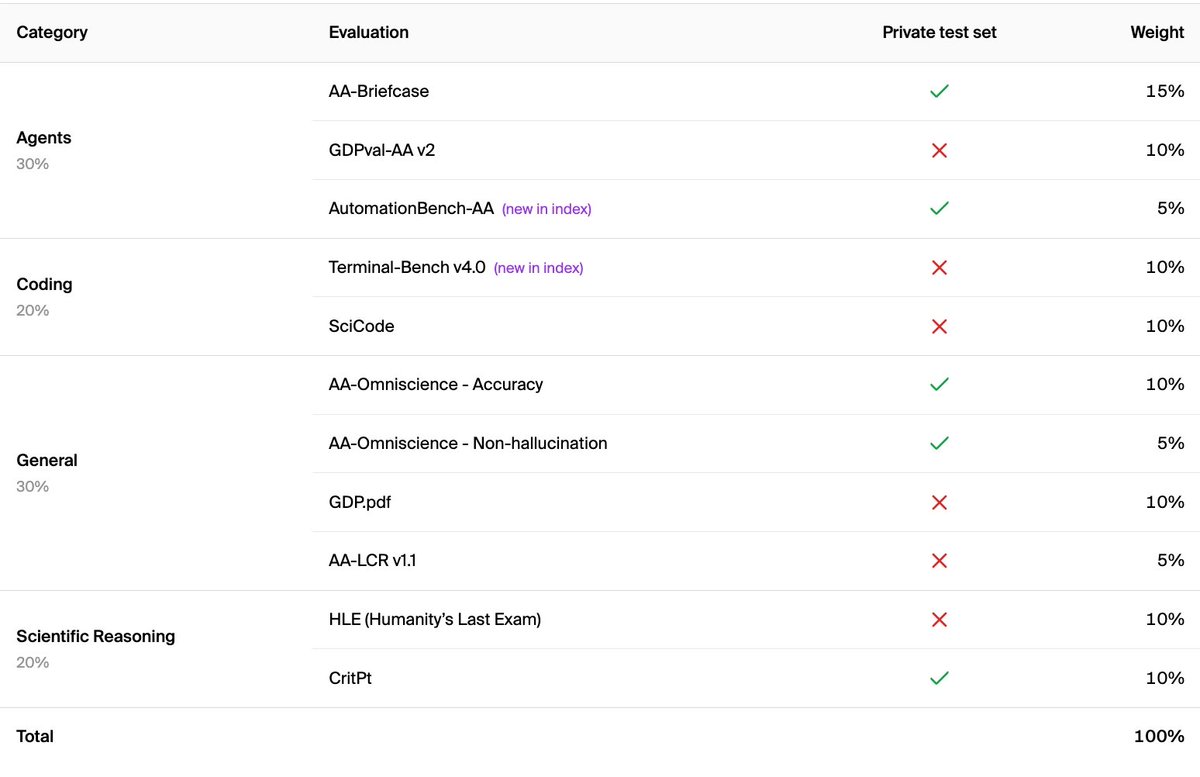Screen dimensions: 1200x777
Task: Select AA-Omniscience - Accuracy evaluation name
Action: click(436, 384)
